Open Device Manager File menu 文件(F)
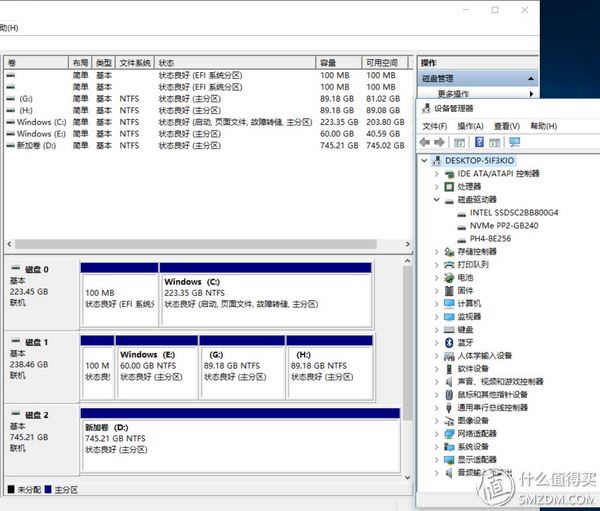This screenshot has height=511, width=600. [435, 126]
